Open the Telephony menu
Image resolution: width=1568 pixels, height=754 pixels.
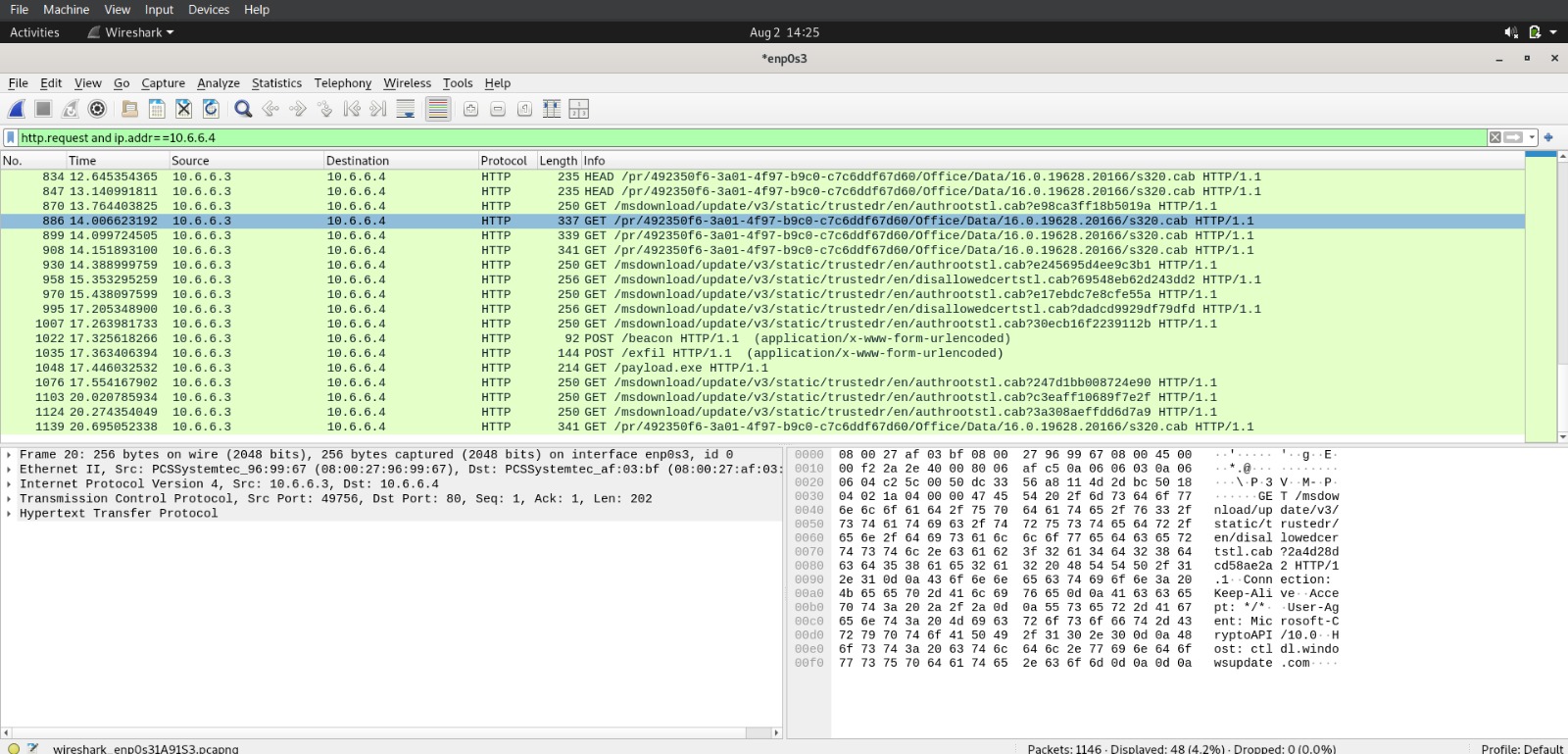click(343, 83)
